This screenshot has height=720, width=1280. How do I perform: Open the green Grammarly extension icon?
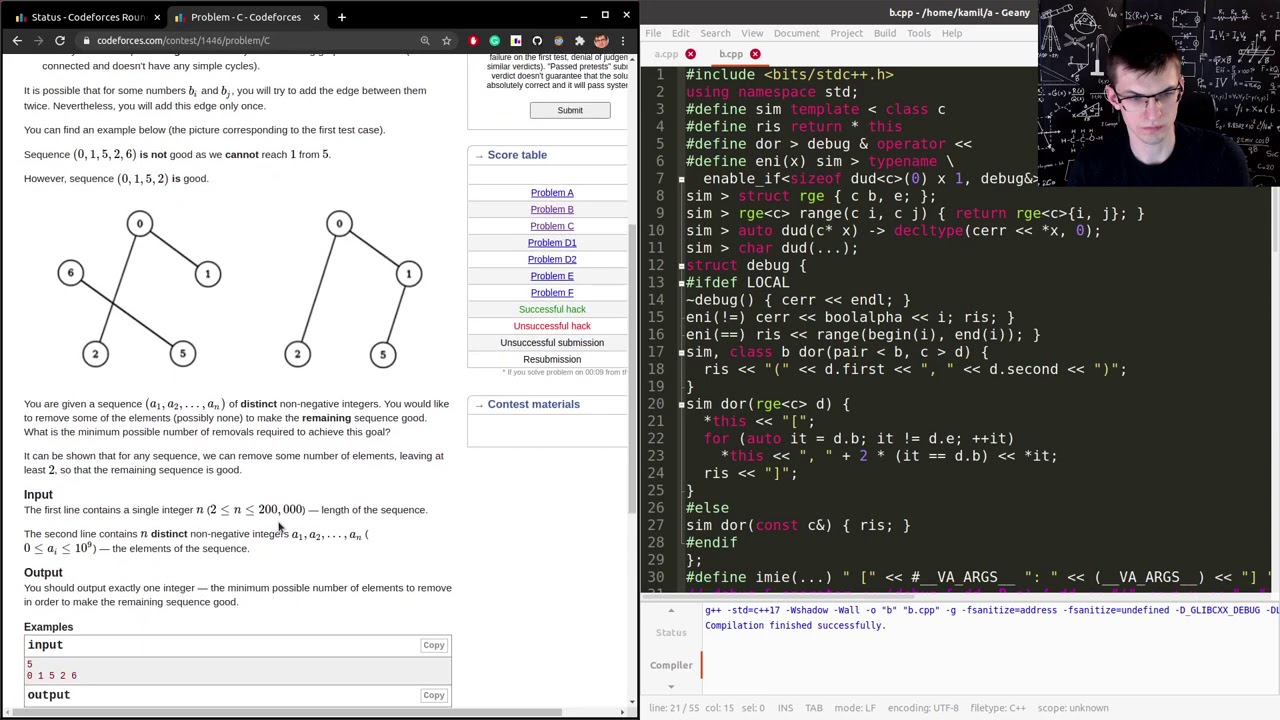click(x=495, y=41)
